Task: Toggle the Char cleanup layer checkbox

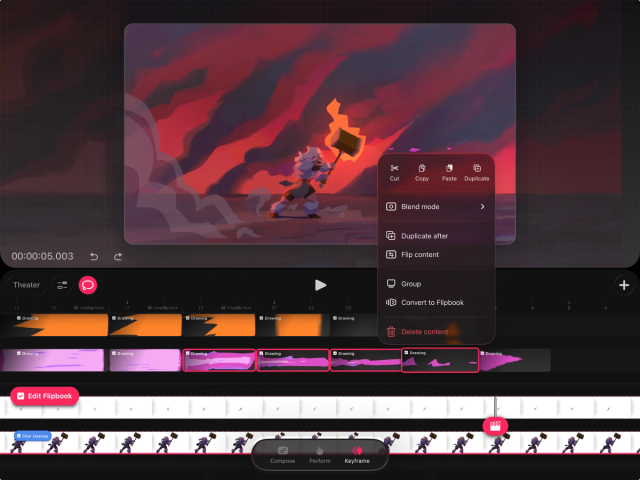Action: (x=19, y=436)
